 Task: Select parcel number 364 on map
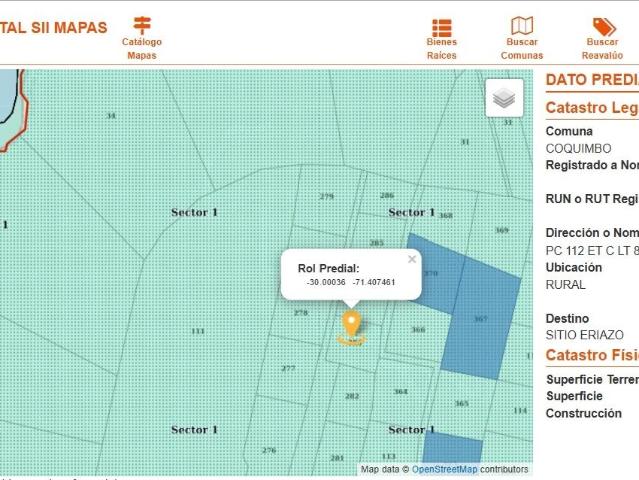coord(401,391)
